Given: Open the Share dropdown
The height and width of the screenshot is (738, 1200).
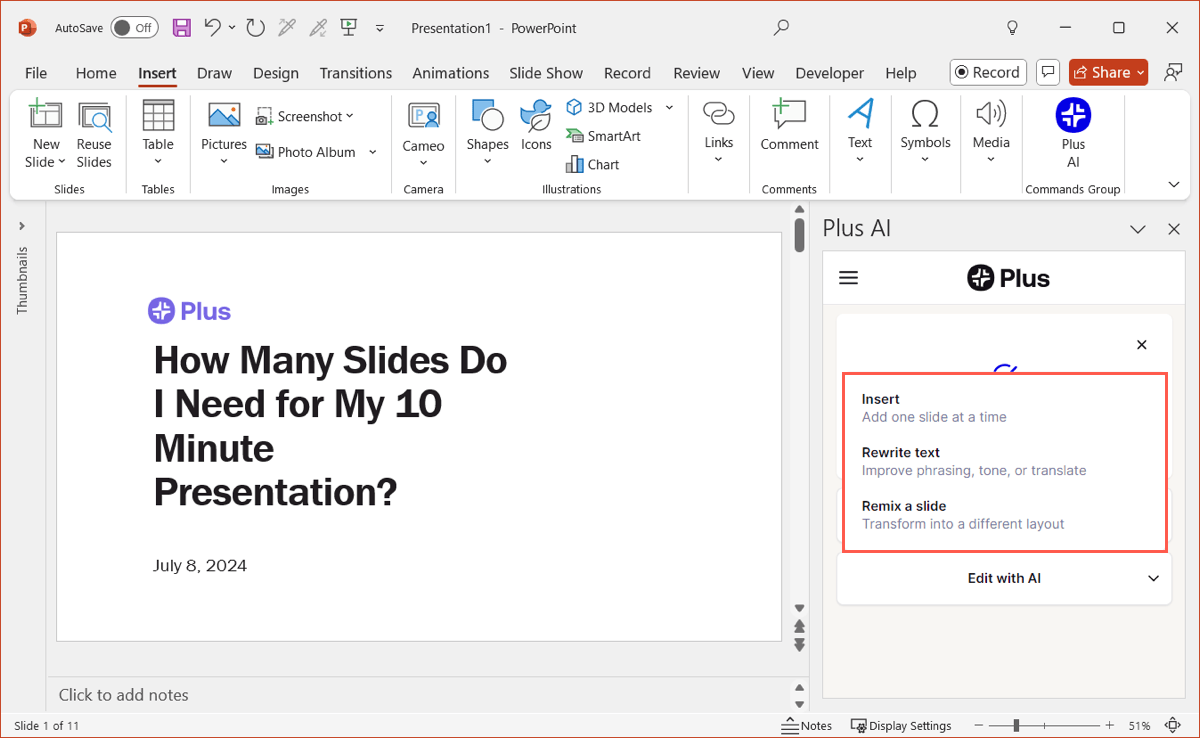Looking at the screenshot, I should click(x=1108, y=72).
